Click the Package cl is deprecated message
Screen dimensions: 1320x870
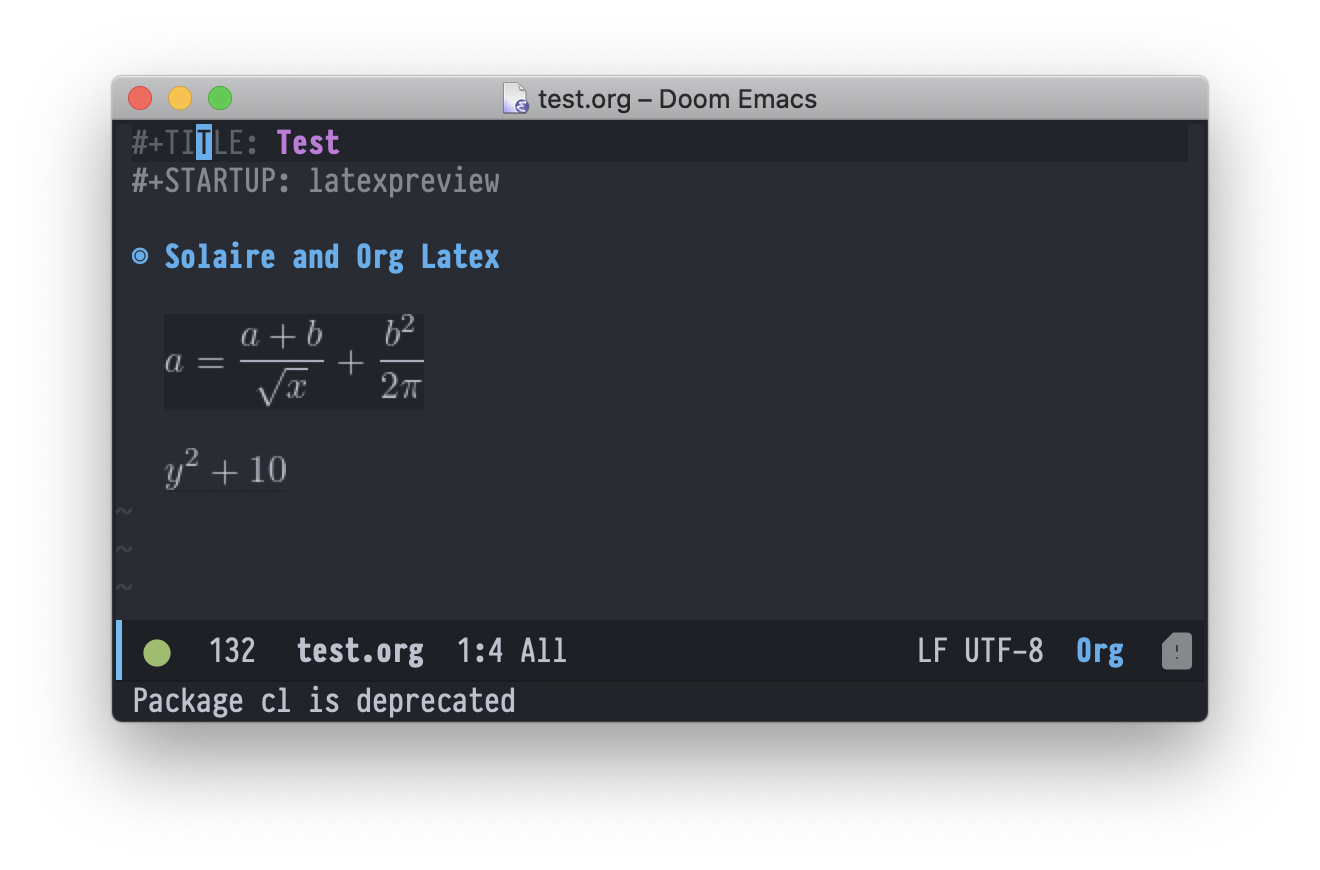pos(323,700)
